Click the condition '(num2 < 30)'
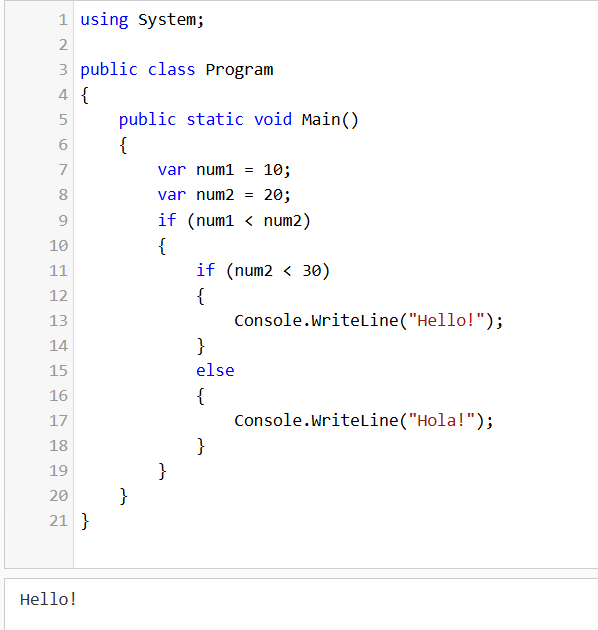This screenshot has width=598, height=630. tap(278, 271)
